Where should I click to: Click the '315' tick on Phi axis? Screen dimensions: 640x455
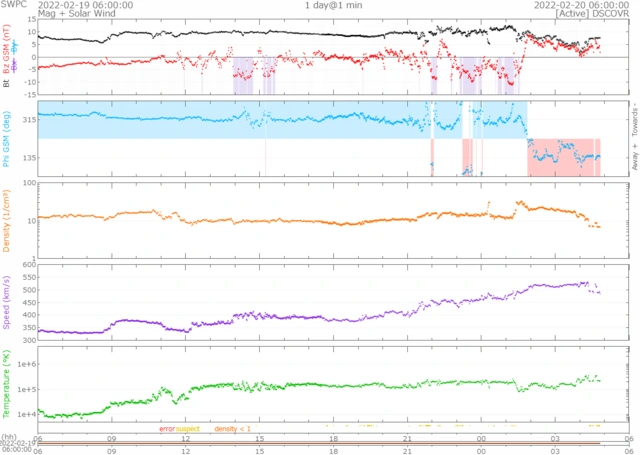point(29,120)
